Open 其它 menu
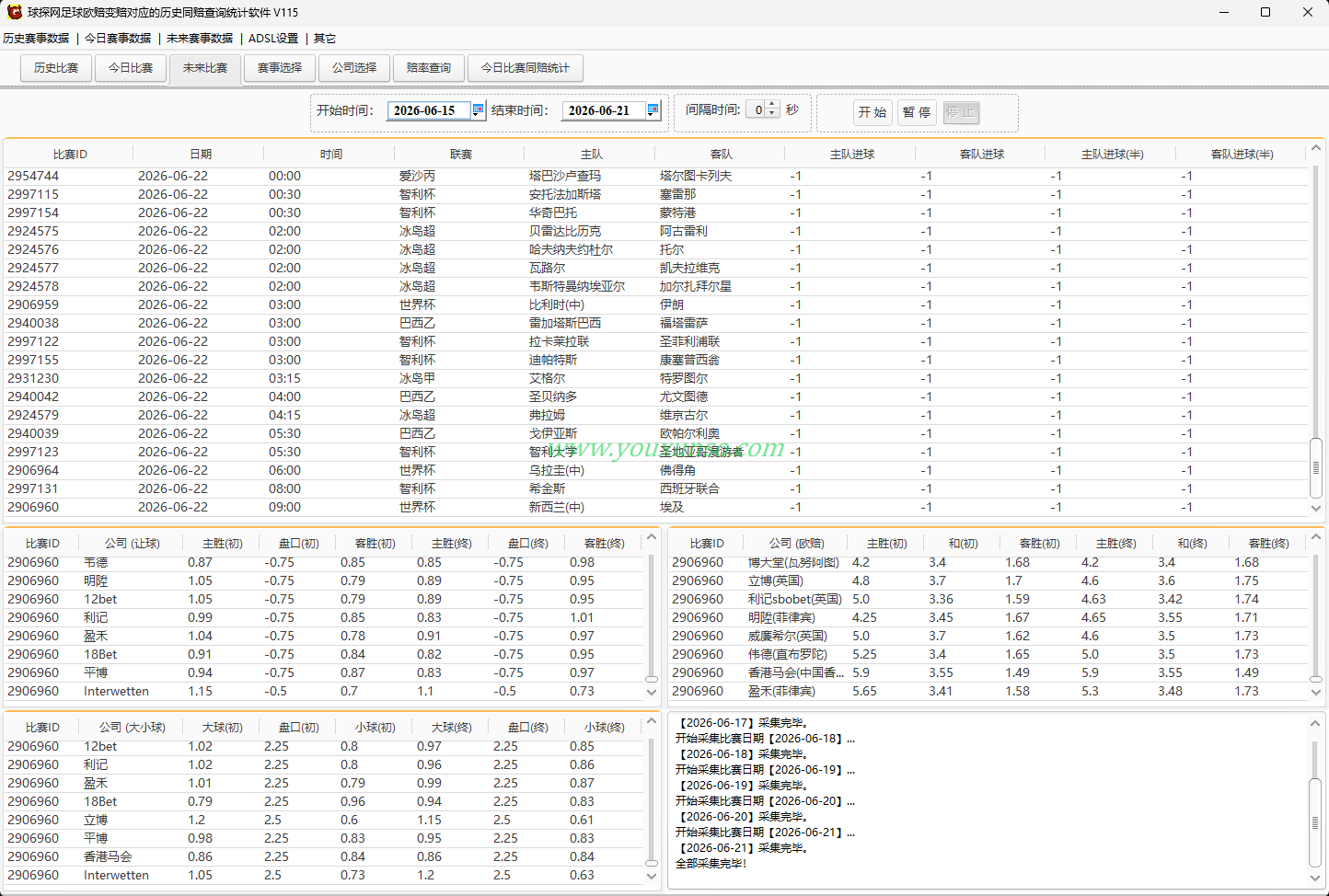Viewport: 1329px width, 896px height. 325,39
